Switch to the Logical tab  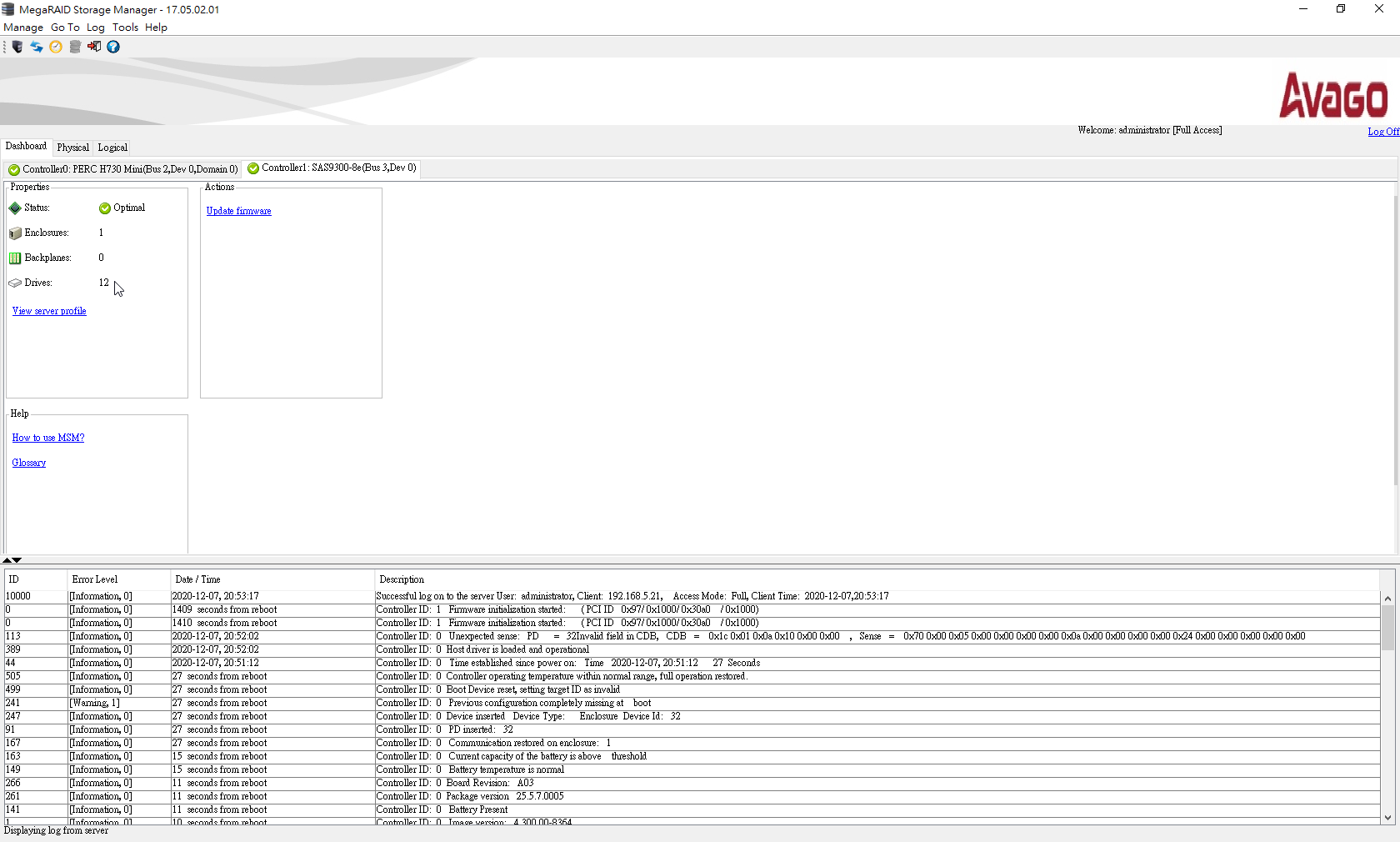(112, 148)
